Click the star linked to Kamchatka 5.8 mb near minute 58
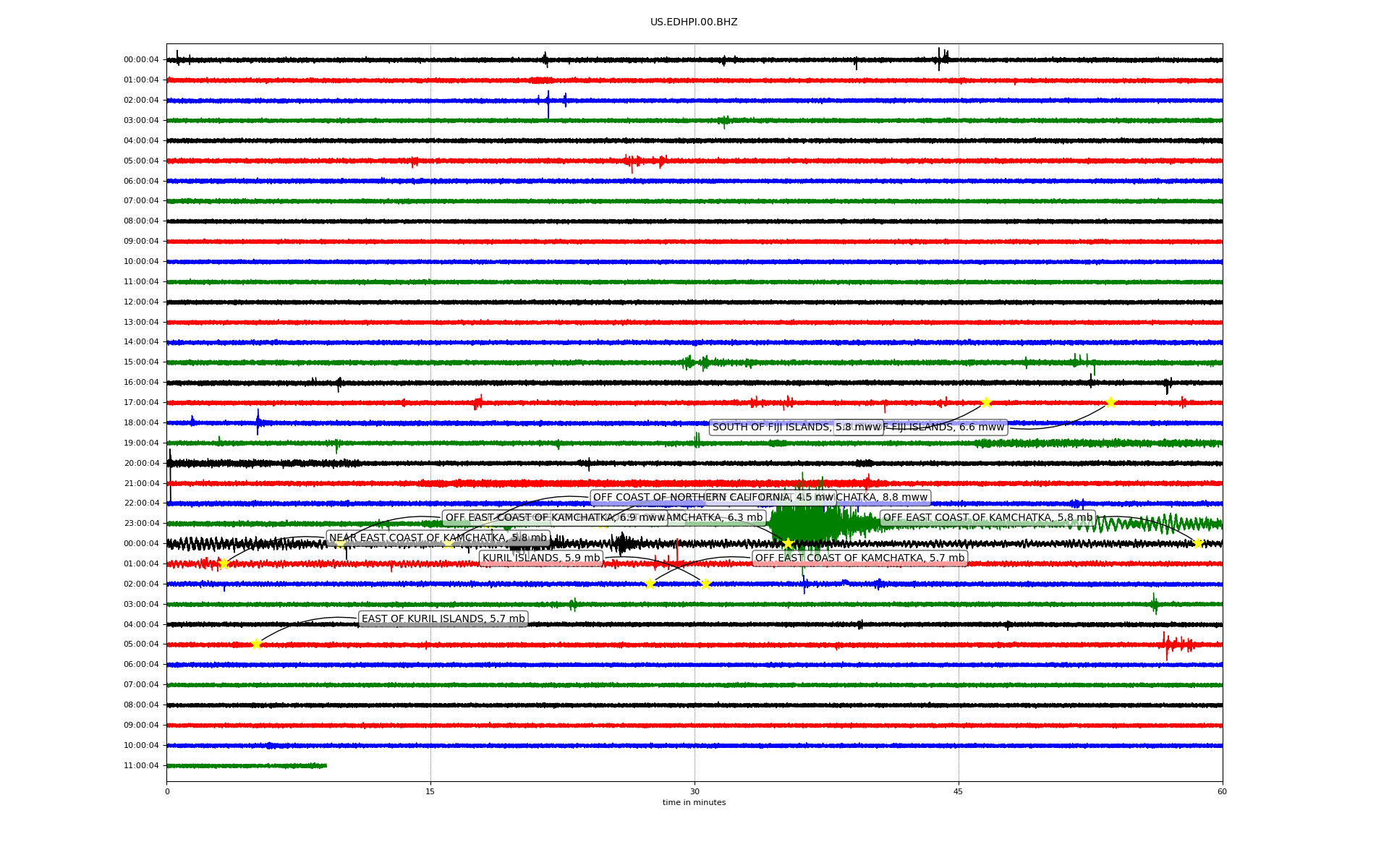The width and height of the screenshot is (1389, 868). (1198, 544)
